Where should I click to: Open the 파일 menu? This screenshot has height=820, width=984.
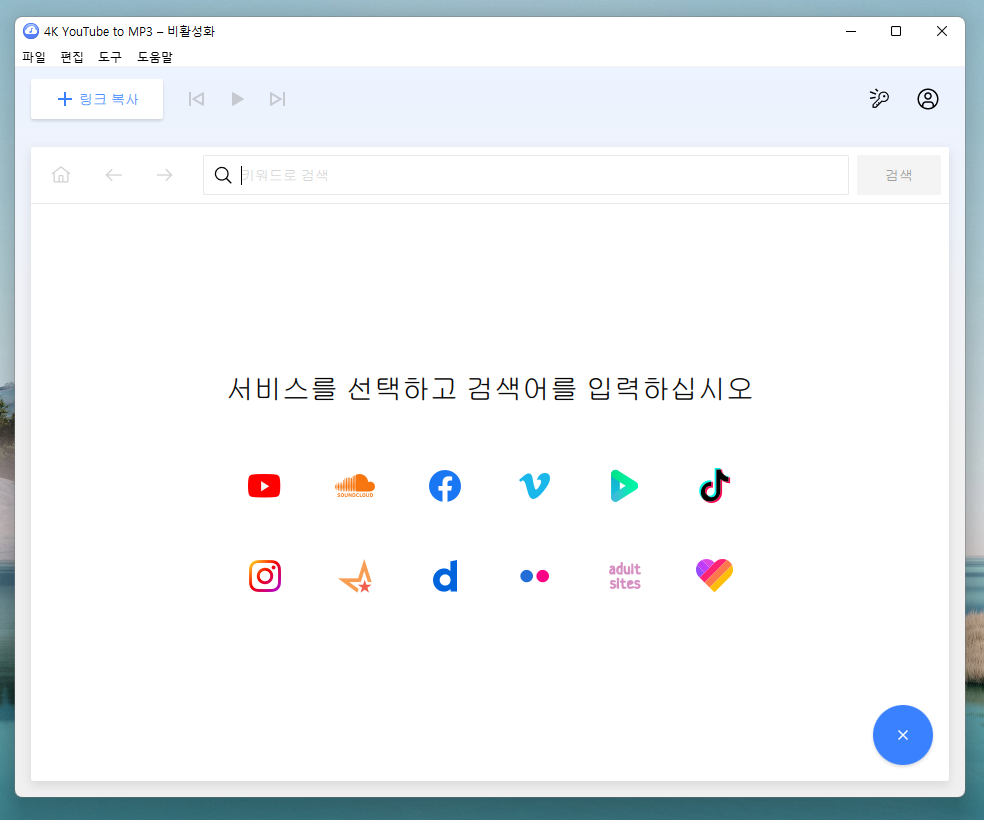(34, 57)
